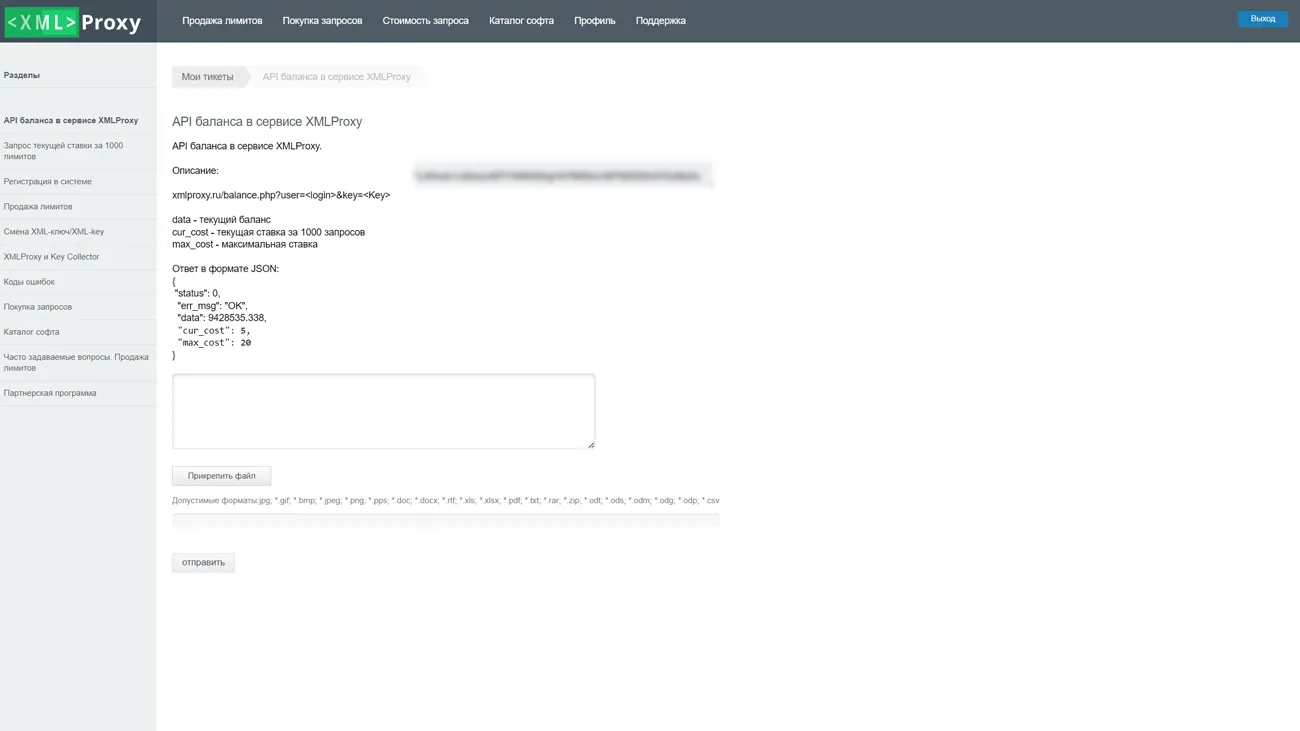
Task: Open Покупка запросов in top navigation
Action: pyautogui.click(x=322, y=21)
